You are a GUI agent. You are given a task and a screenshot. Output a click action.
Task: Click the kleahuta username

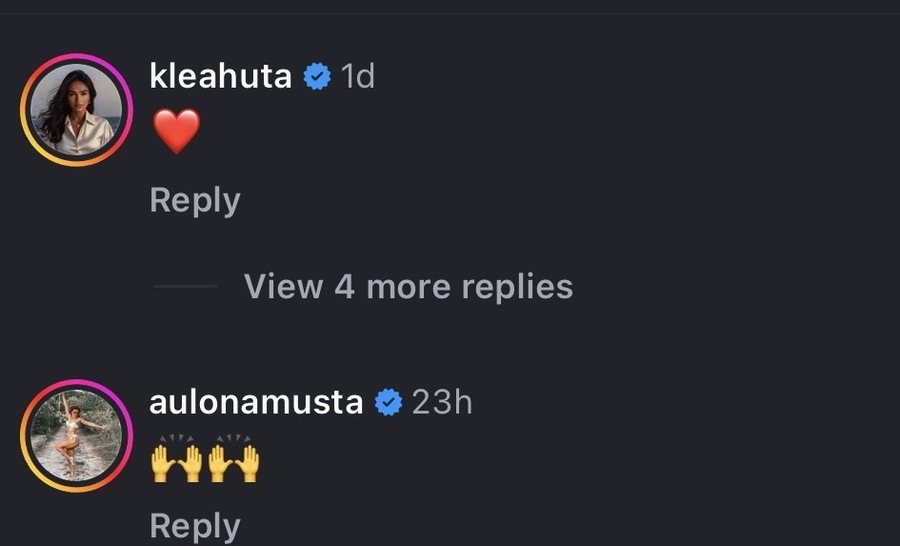tap(220, 76)
